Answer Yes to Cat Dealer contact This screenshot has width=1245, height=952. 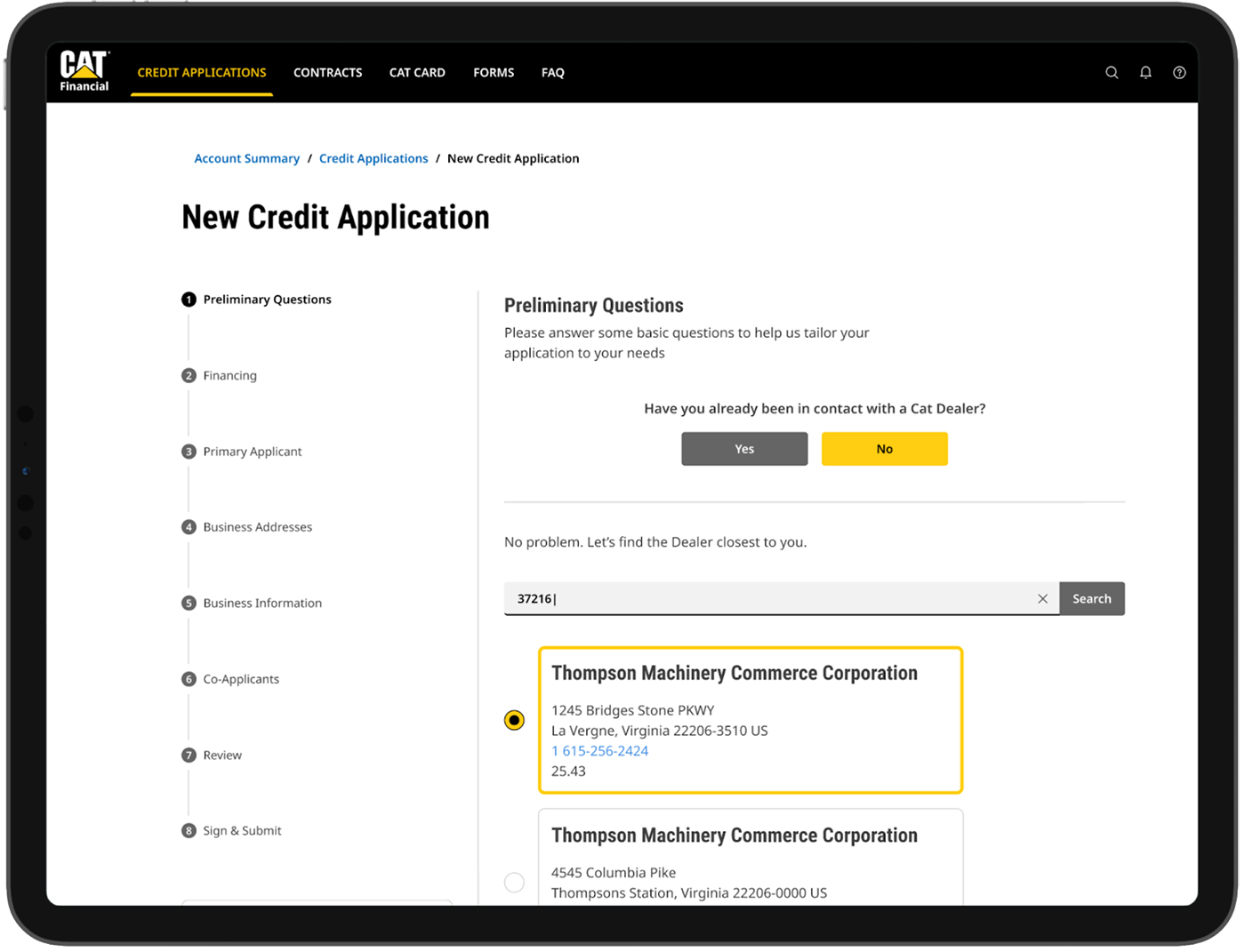744,449
